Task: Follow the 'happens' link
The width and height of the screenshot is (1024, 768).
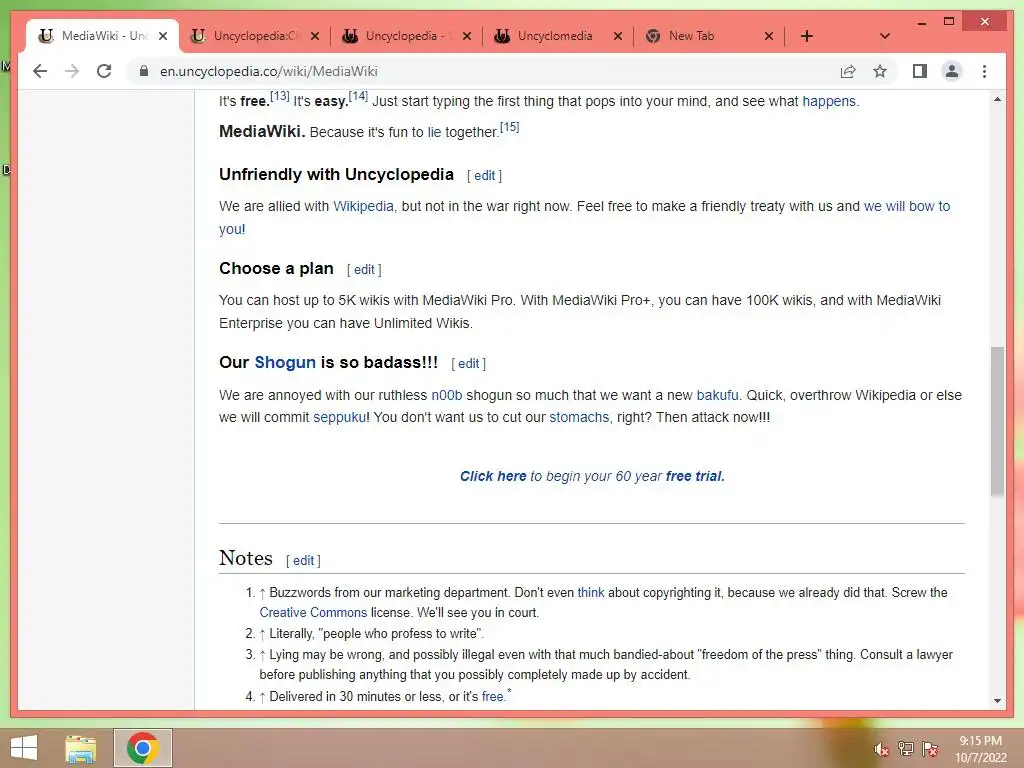Action: pyautogui.click(x=829, y=101)
